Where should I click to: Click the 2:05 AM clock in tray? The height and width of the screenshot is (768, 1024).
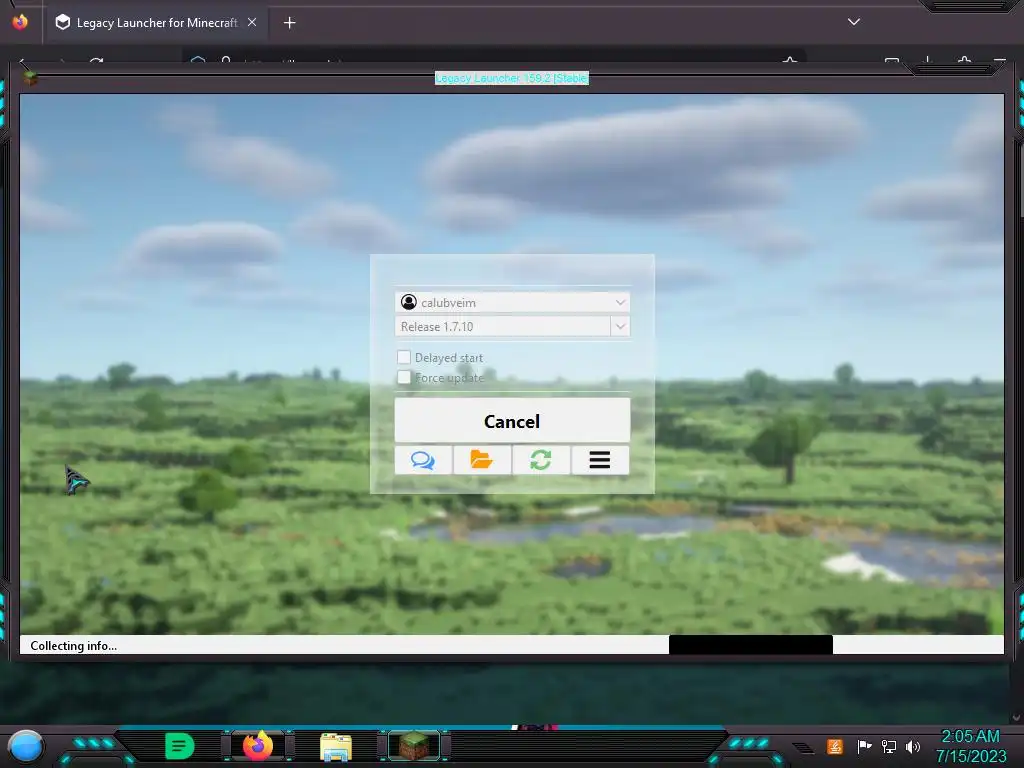(970, 736)
